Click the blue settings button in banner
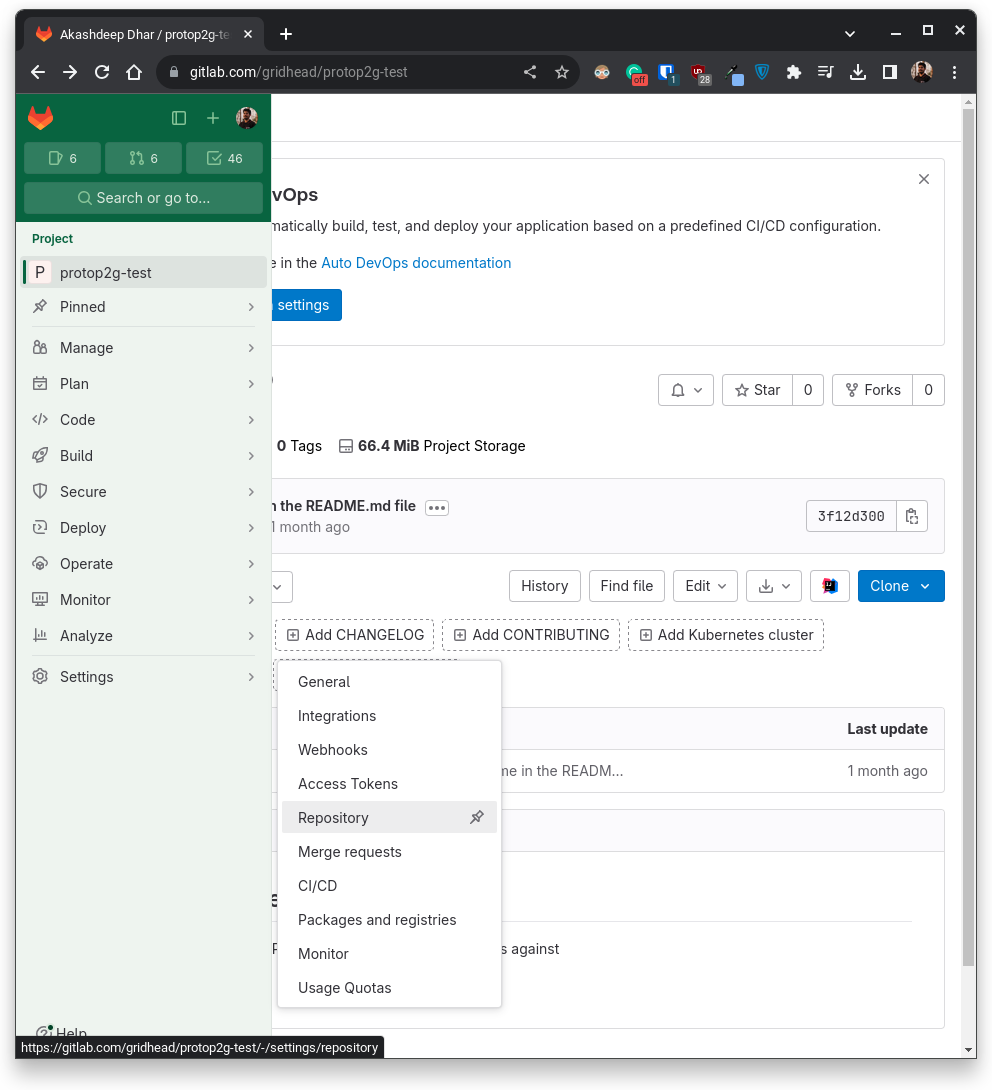Viewport: 992px width, 1090px height. (307, 305)
